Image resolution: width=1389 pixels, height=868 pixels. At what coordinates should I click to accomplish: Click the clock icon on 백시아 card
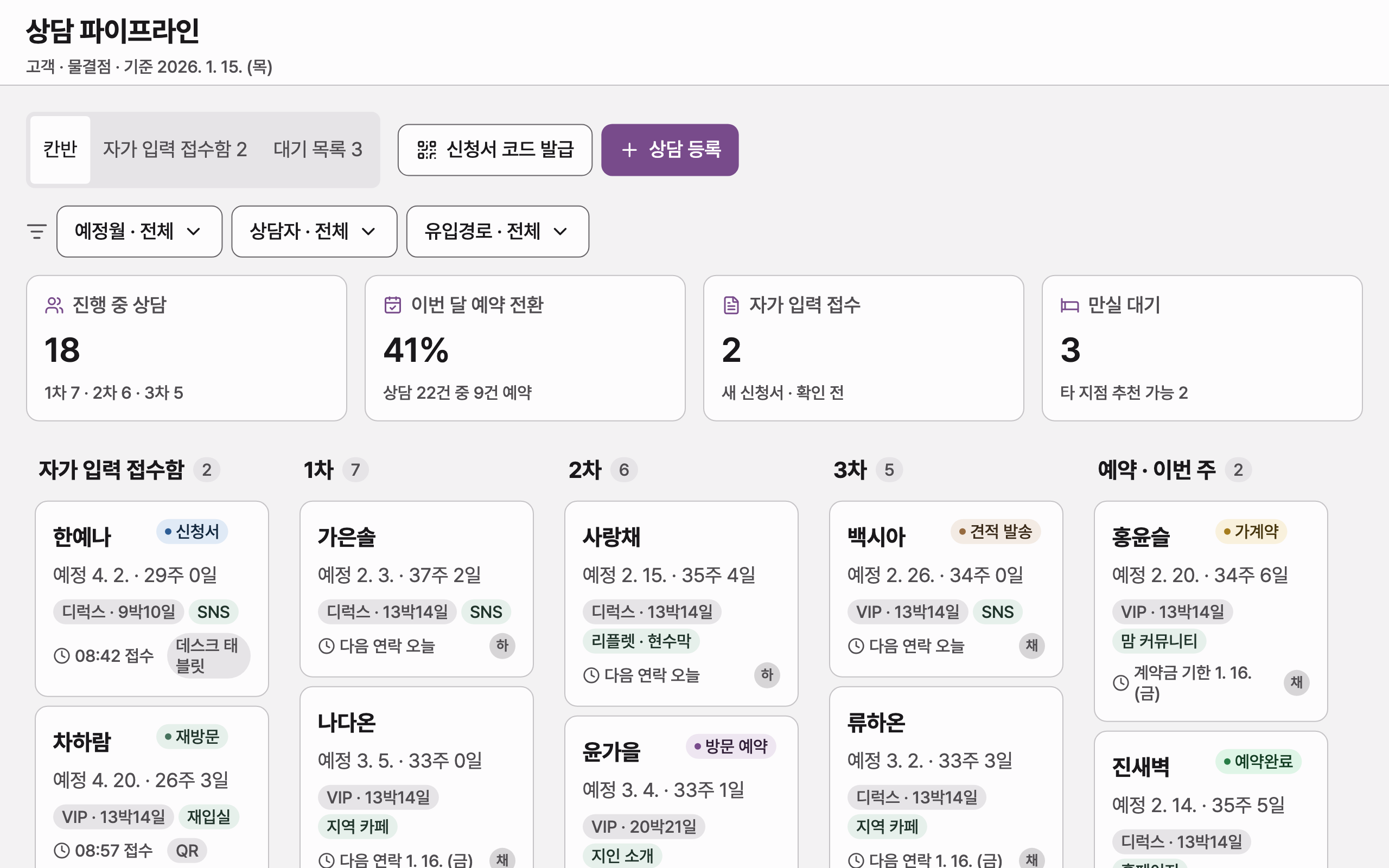[x=856, y=646]
